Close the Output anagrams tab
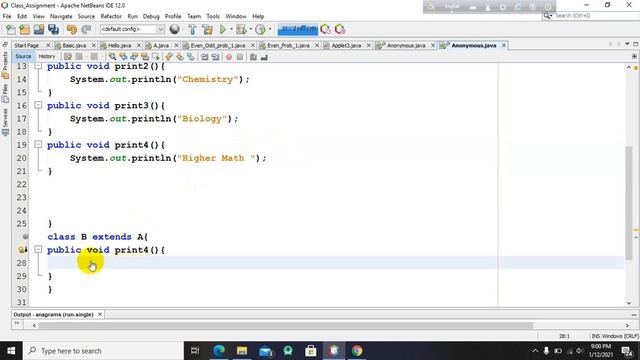The width and height of the screenshot is (640, 360). click(x=100, y=314)
